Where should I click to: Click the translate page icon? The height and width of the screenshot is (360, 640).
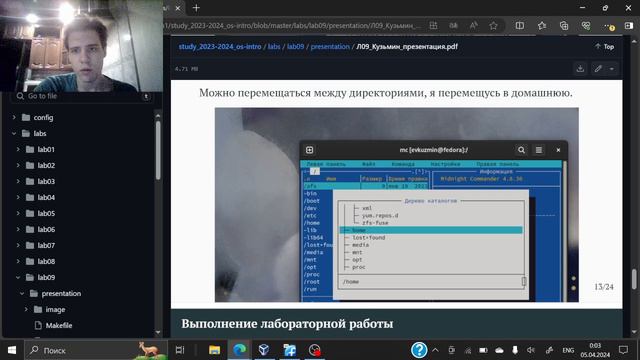(x=453, y=25)
